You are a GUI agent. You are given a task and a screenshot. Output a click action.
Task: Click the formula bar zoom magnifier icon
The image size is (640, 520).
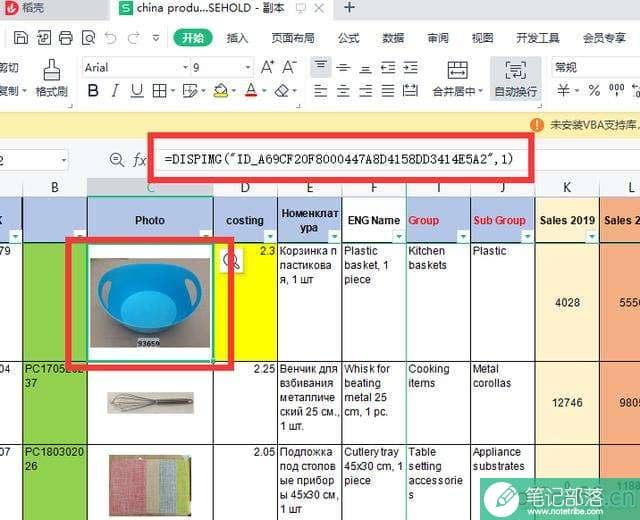click(117, 160)
